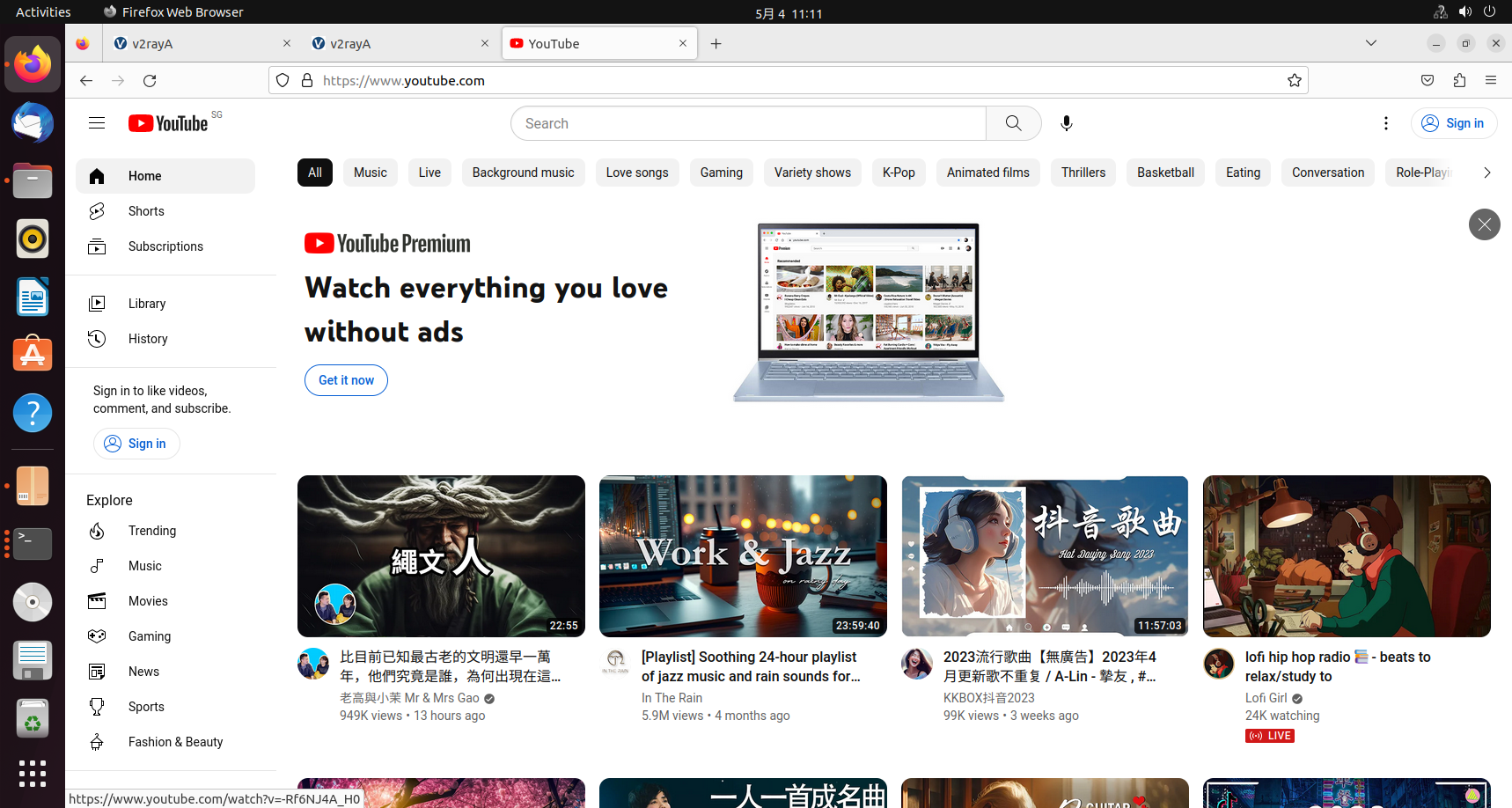Show Applications grid in dock
Viewport: 1512px width, 808px height.
point(33,774)
